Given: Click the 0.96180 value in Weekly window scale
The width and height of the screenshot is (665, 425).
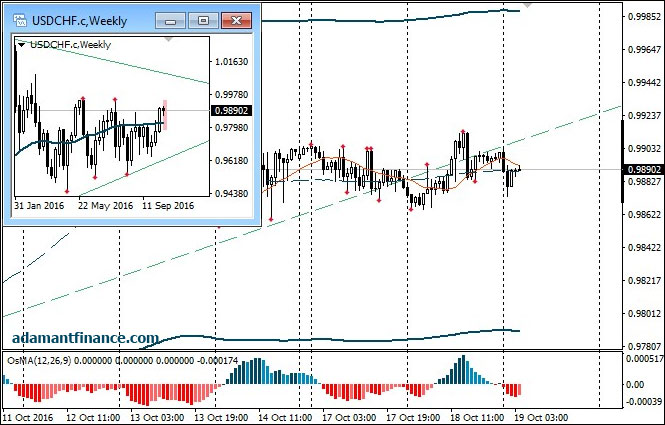Looking at the screenshot, I should point(232,161).
